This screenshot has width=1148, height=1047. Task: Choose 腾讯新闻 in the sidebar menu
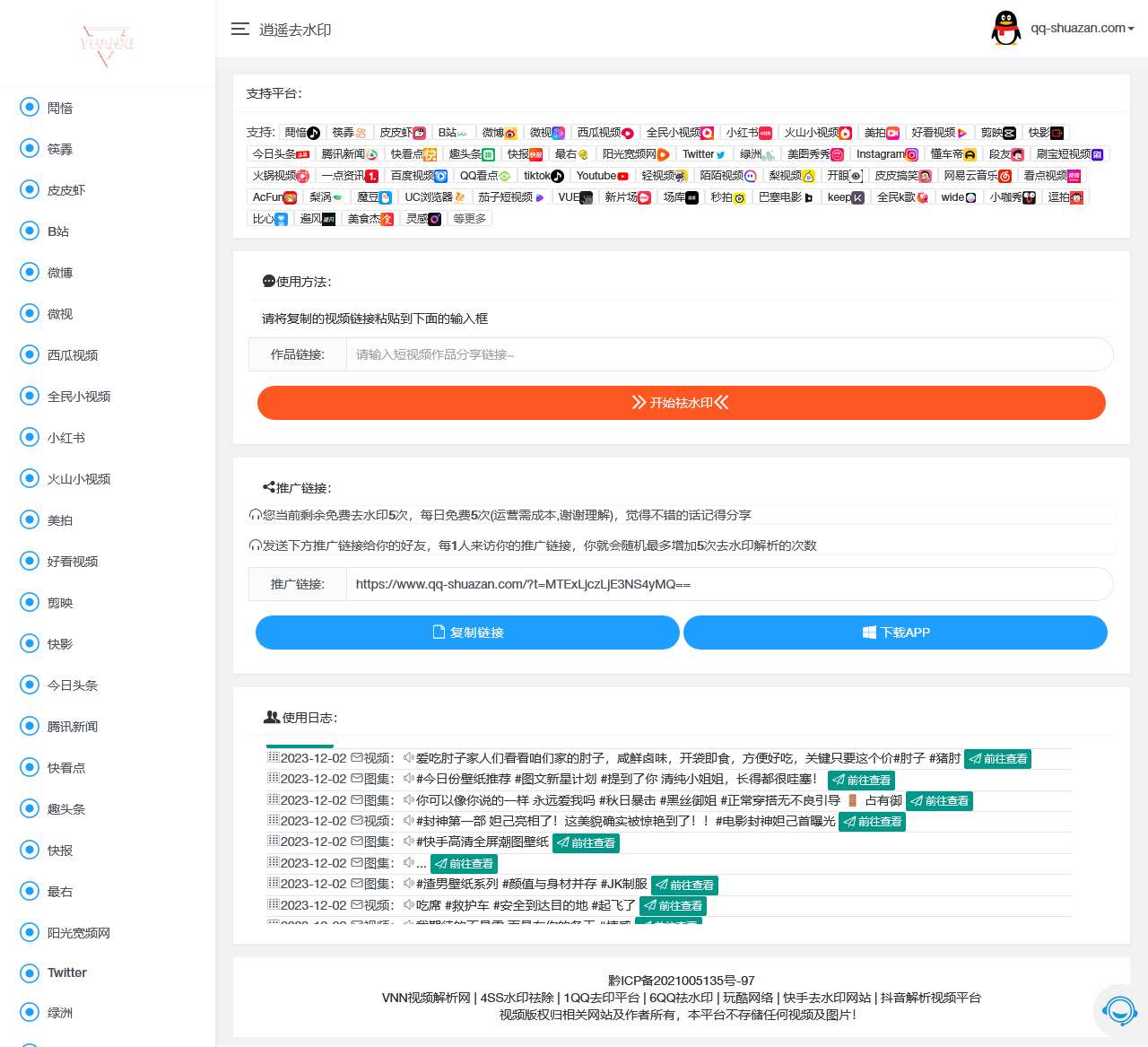[x=73, y=726]
